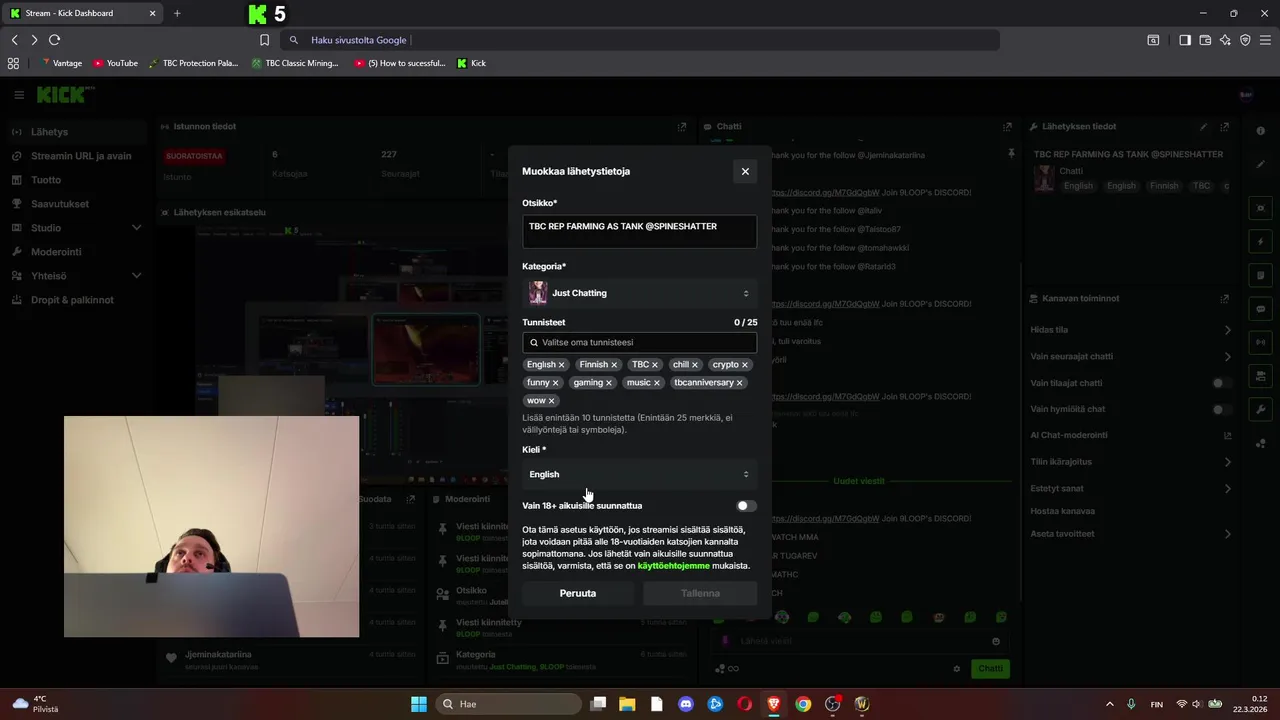Edit Lähetyksen tiedot with pencil icon
The width and height of the screenshot is (1280, 720).
coord(1203,127)
